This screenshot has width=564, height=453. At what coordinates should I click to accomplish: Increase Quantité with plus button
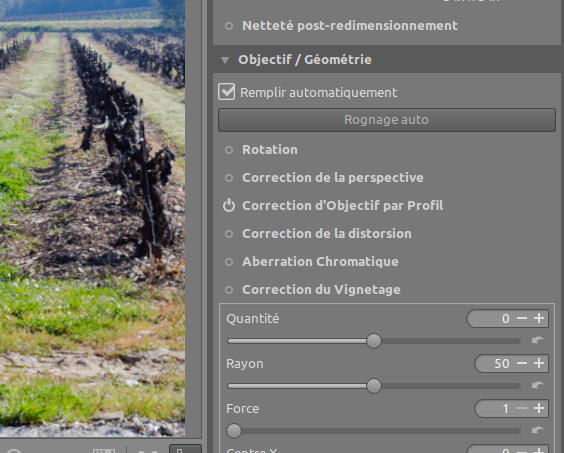(x=539, y=318)
